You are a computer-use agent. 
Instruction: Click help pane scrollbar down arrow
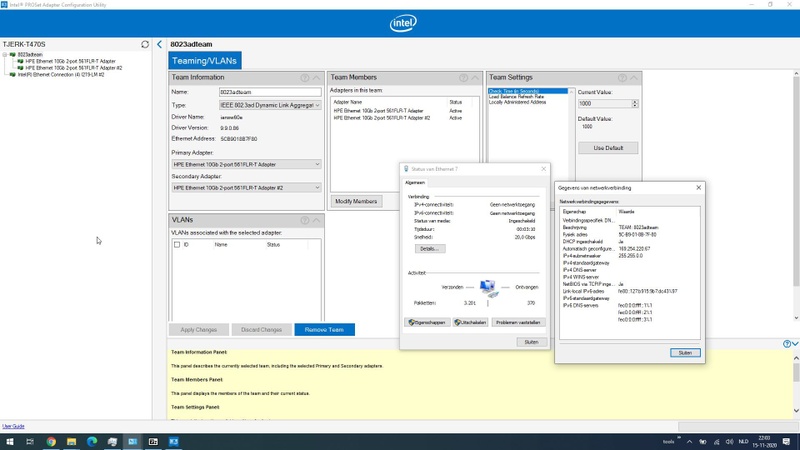pos(796,411)
